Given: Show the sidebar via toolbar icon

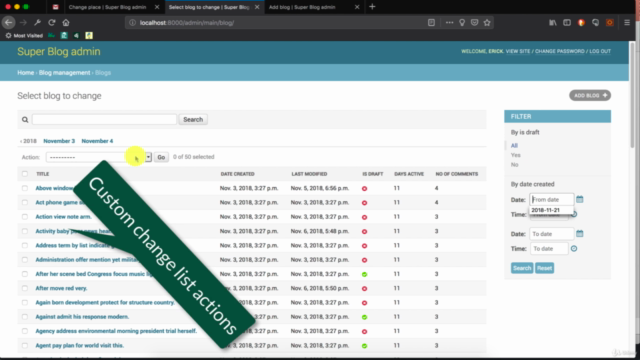Looking at the screenshot, I should point(567,23).
